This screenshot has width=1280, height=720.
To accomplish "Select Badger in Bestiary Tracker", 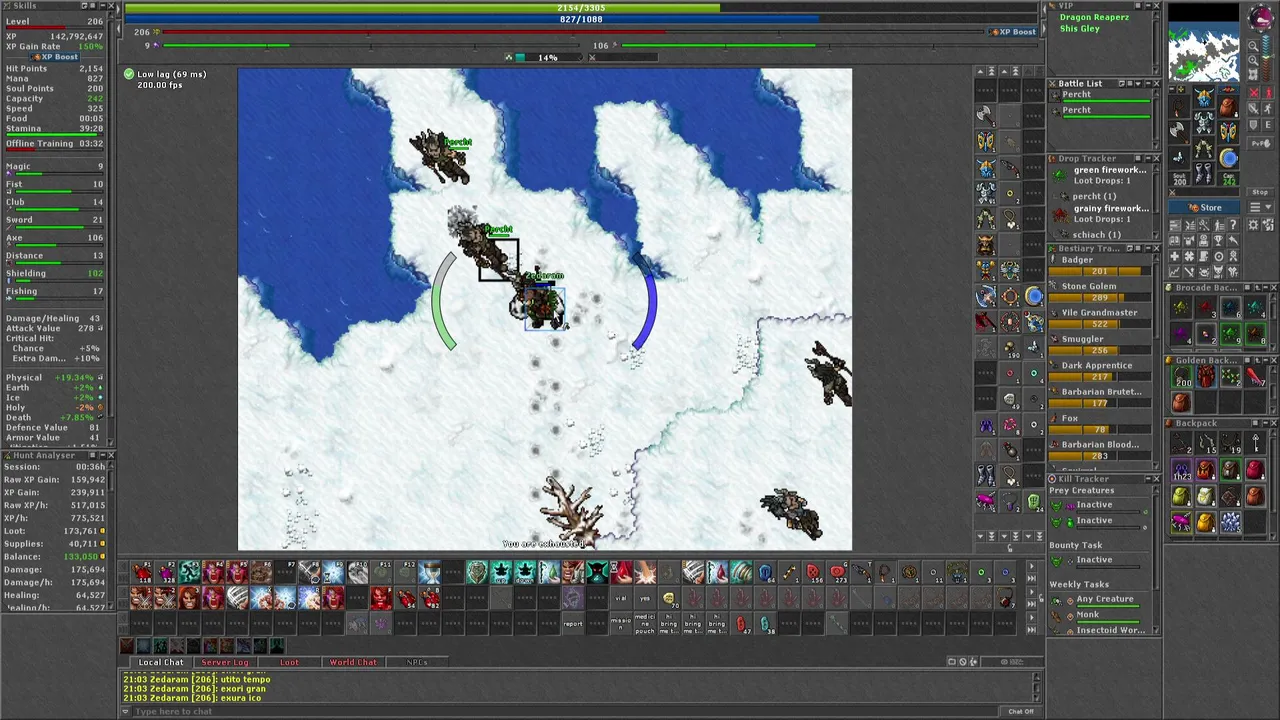I will click(x=1098, y=265).
